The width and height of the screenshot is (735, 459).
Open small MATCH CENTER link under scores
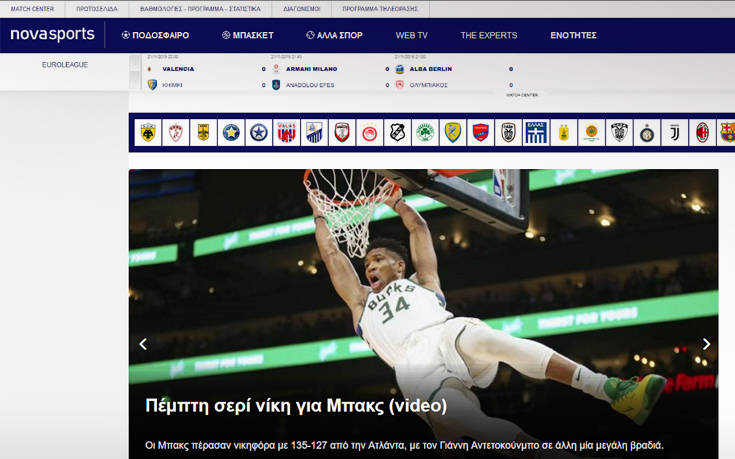click(x=522, y=95)
